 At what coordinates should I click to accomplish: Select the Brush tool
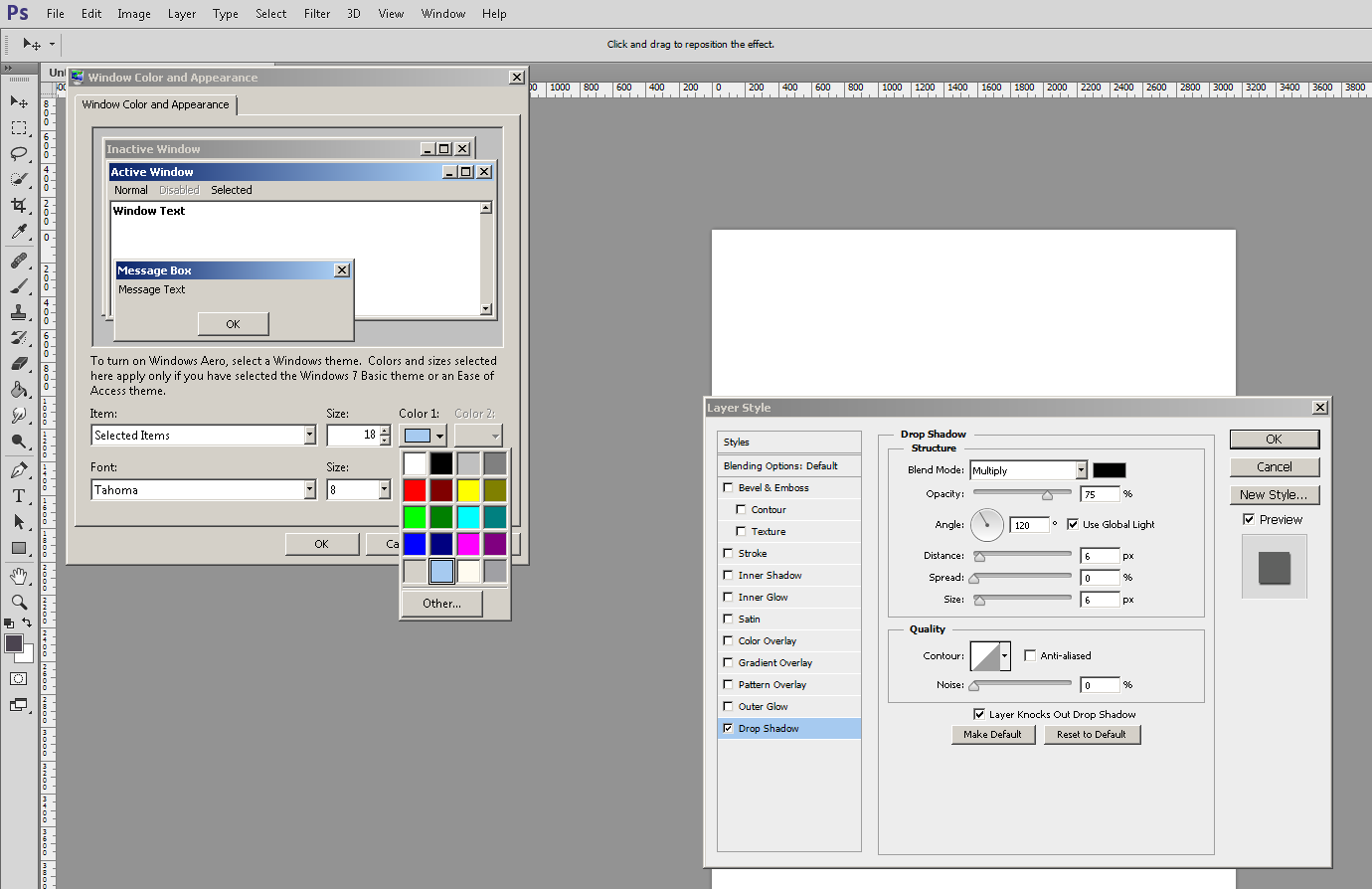(x=19, y=285)
